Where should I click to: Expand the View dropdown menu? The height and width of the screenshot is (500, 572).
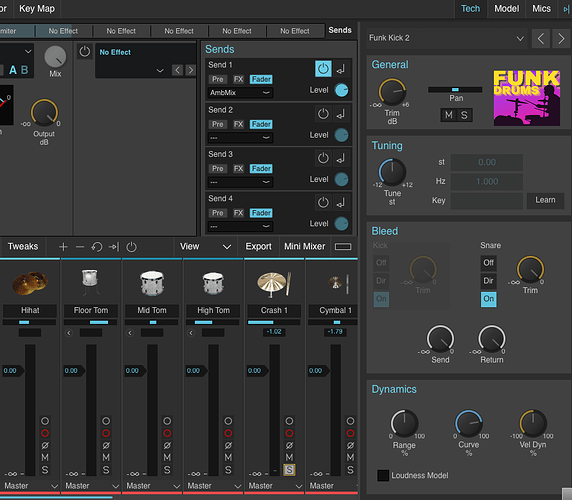click(206, 247)
